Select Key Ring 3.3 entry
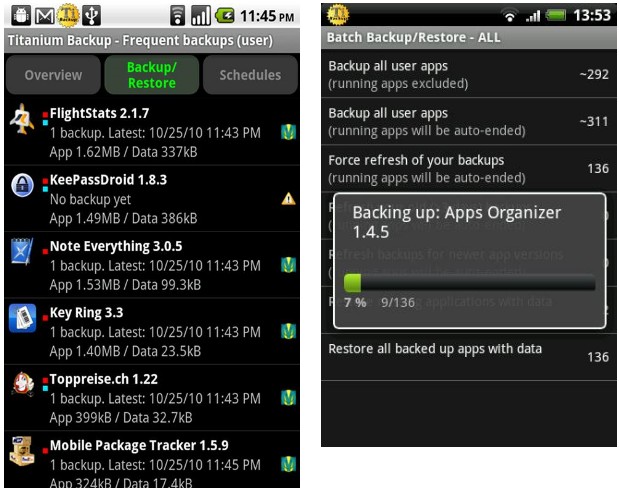Viewport: 619px width, 491px height. (152, 331)
